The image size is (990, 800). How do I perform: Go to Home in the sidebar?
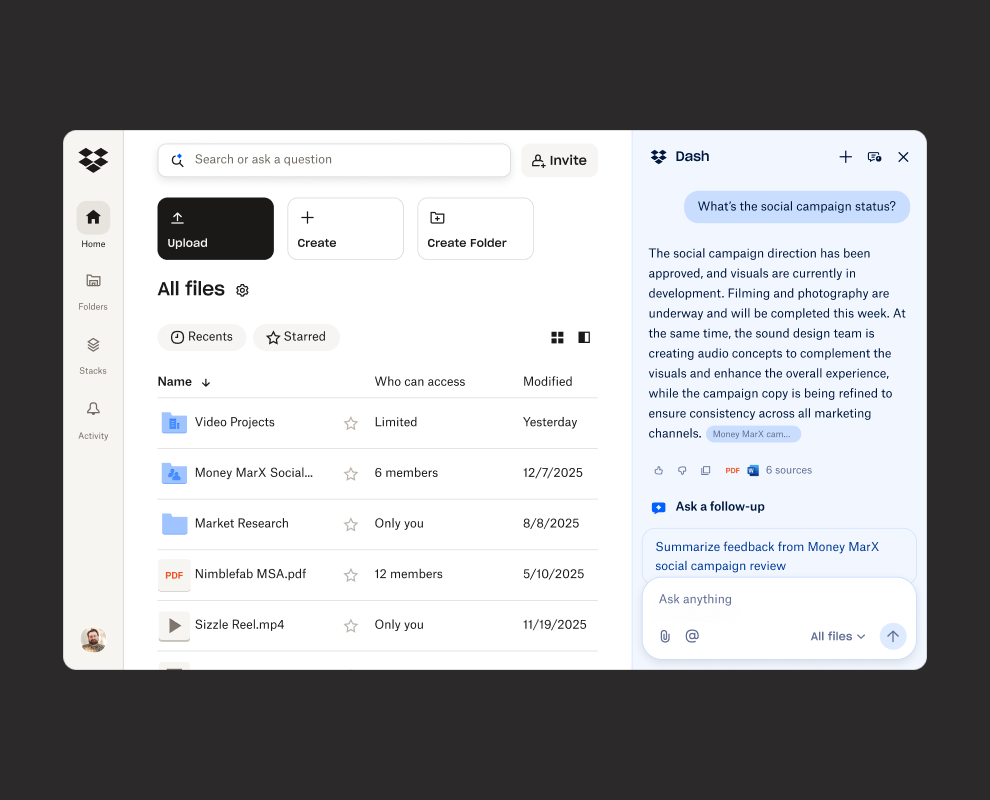(93, 225)
